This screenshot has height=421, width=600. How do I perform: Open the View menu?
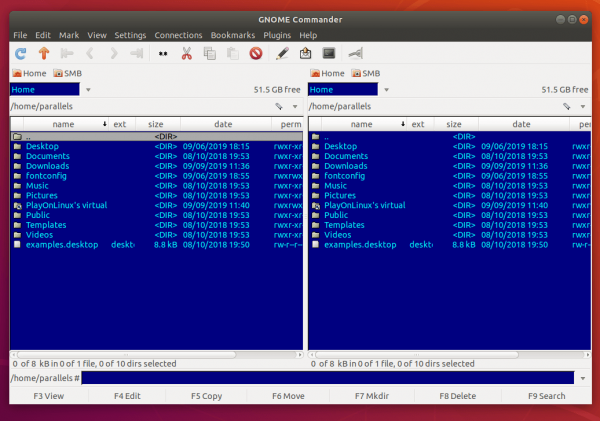pos(97,35)
